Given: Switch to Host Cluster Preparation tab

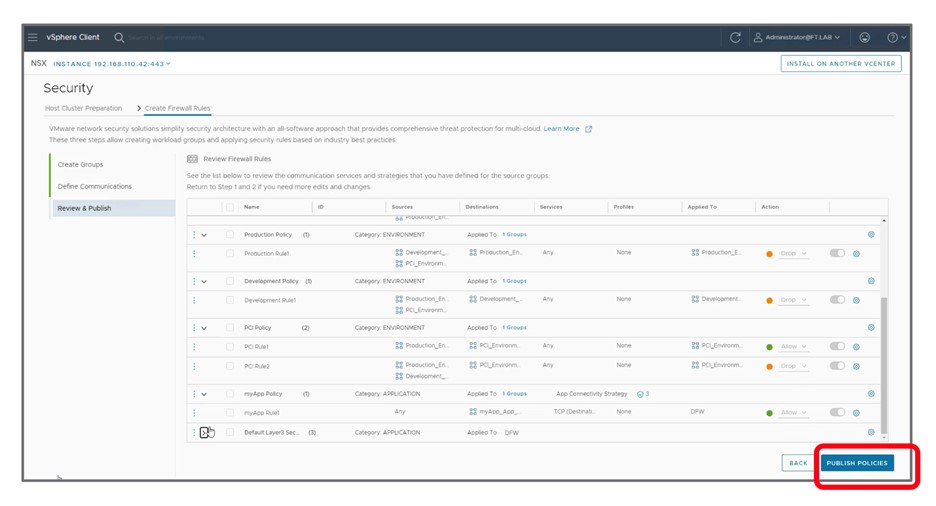Looking at the screenshot, I should [x=84, y=108].
